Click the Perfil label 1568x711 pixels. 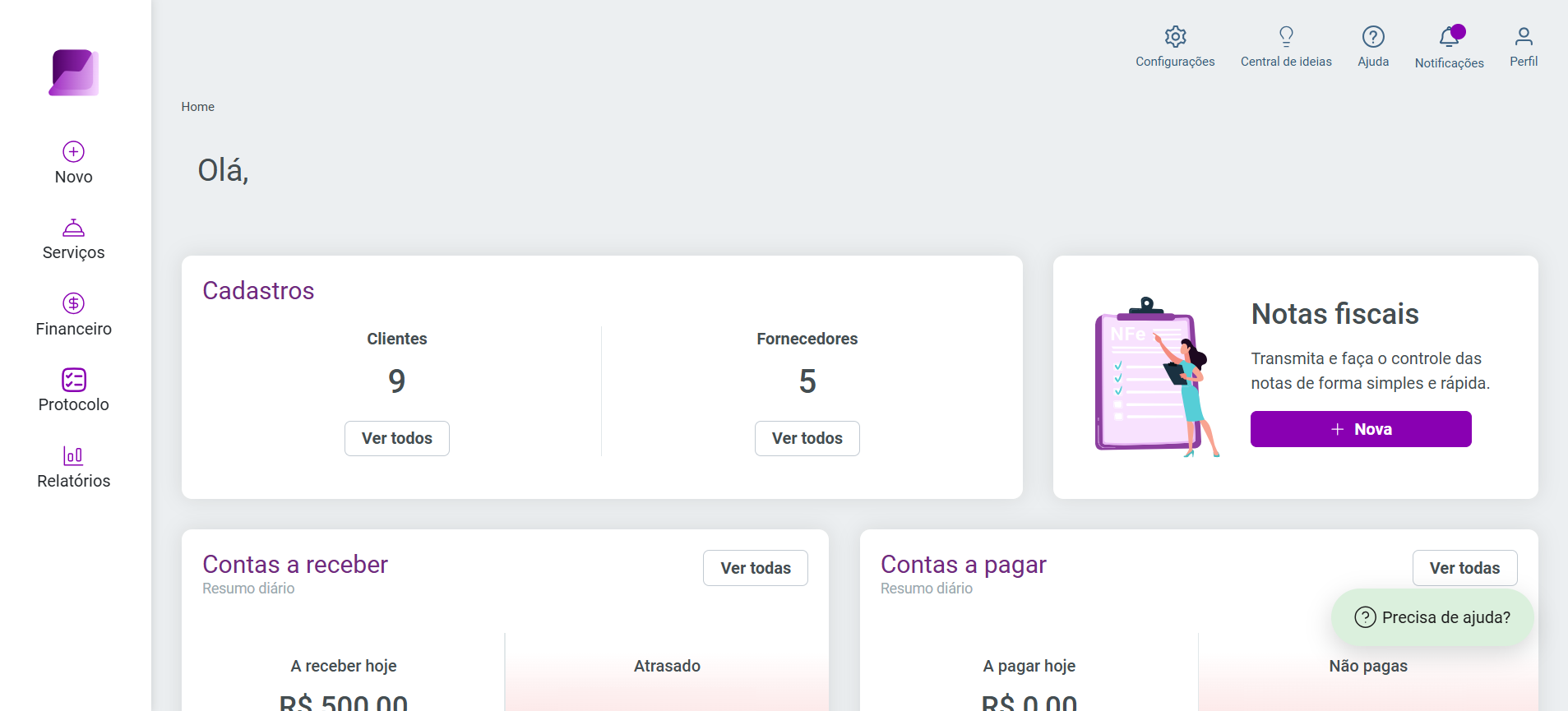pos(1524,62)
